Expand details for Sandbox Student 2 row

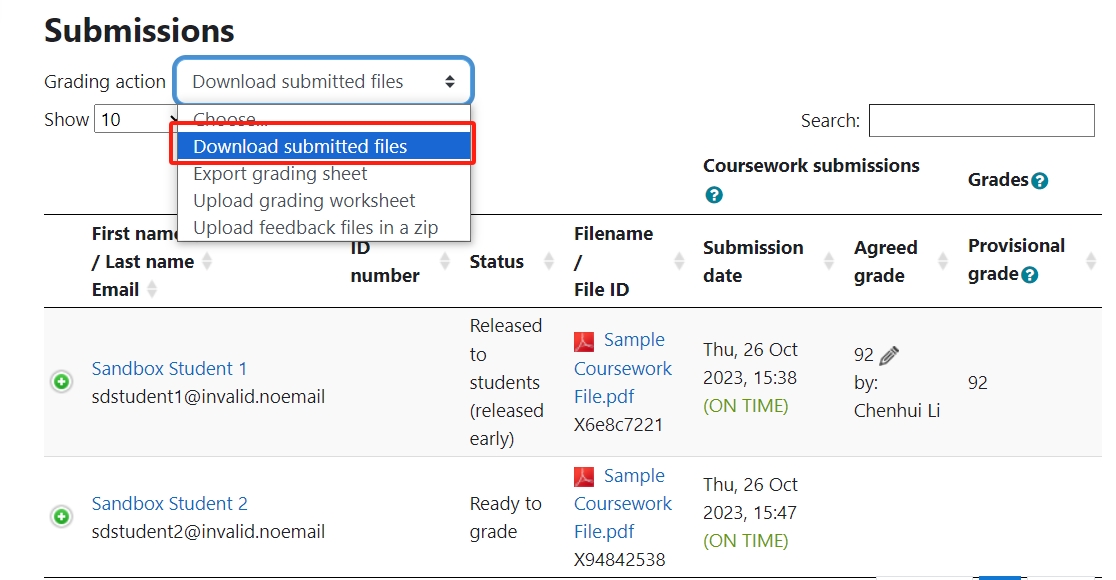[x=62, y=517]
